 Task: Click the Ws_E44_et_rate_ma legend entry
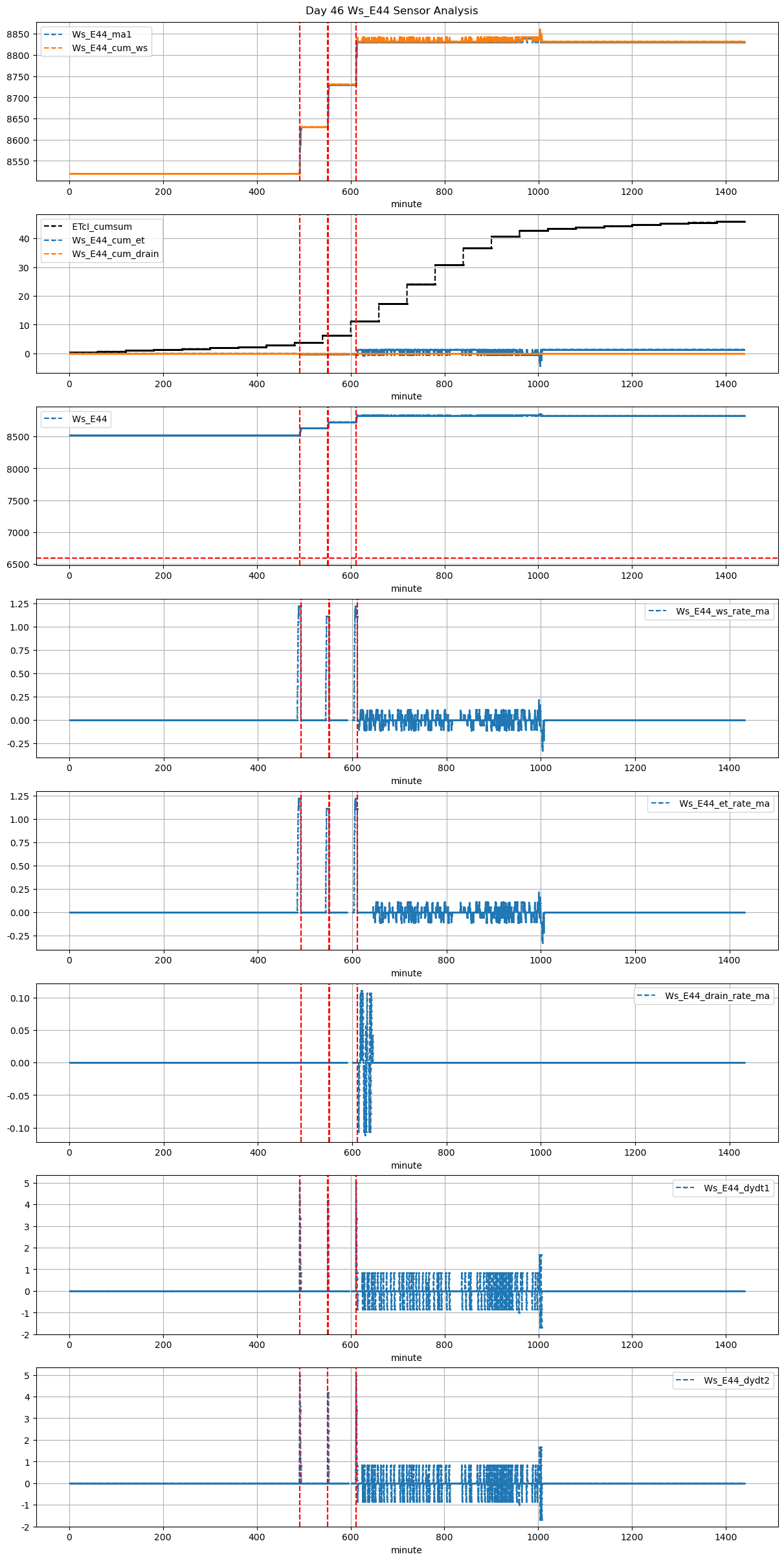tap(724, 803)
